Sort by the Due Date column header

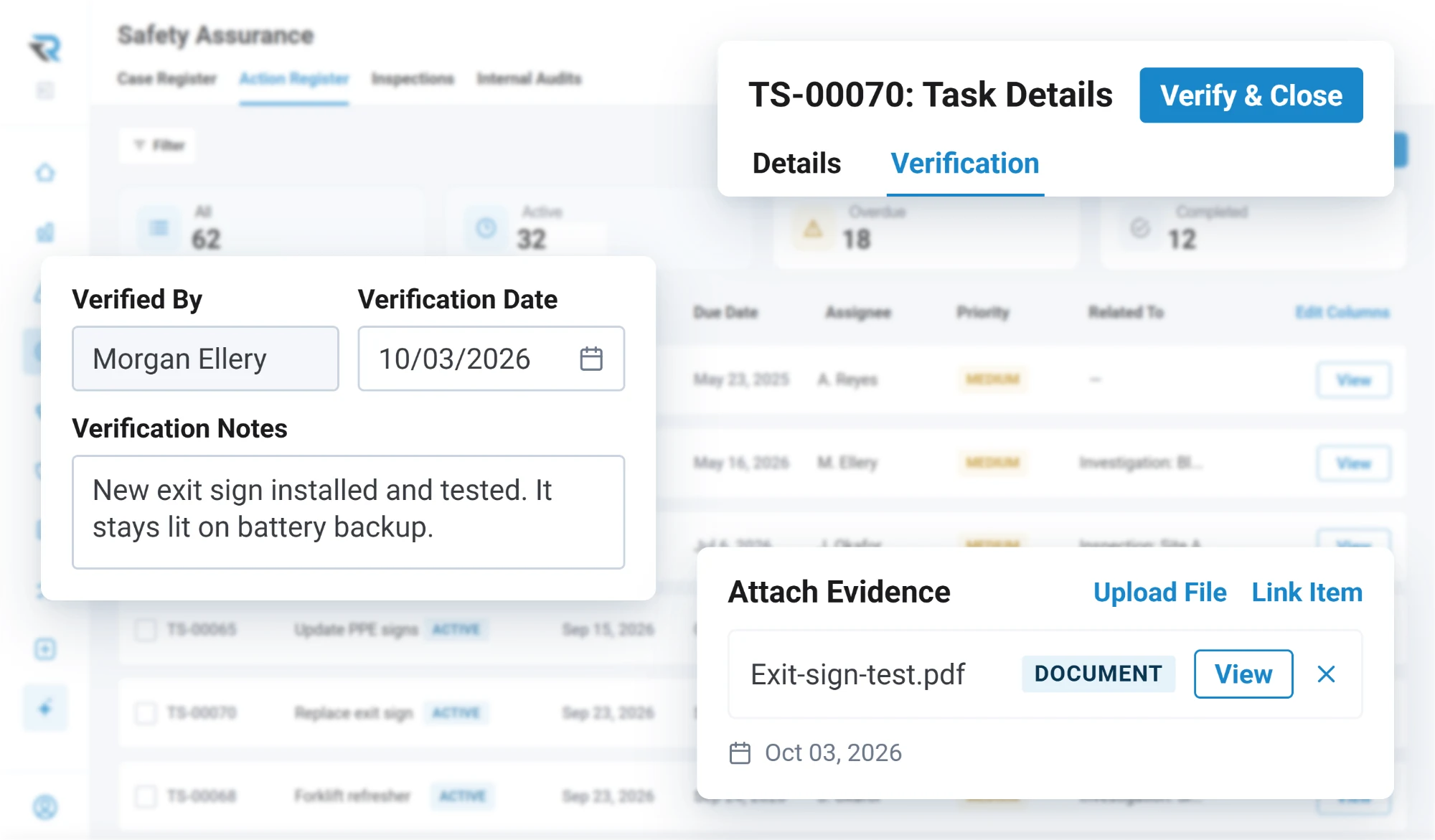[725, 312]
